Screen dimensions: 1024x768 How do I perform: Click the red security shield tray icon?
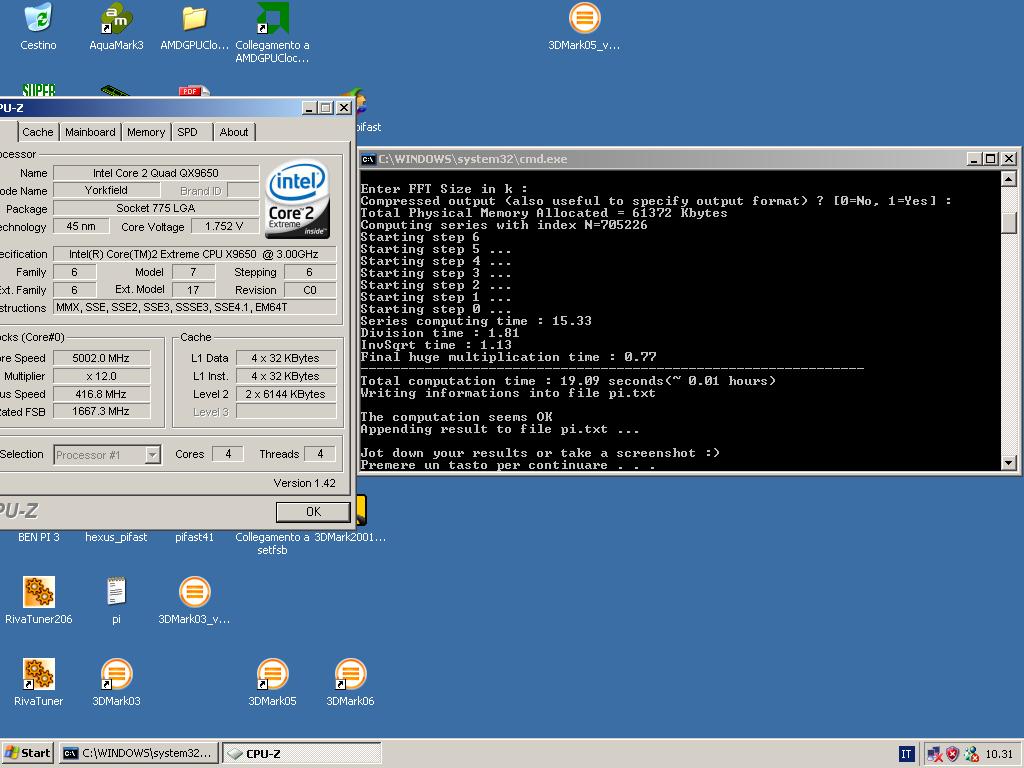pyautogui.click(x=953, y=754)
